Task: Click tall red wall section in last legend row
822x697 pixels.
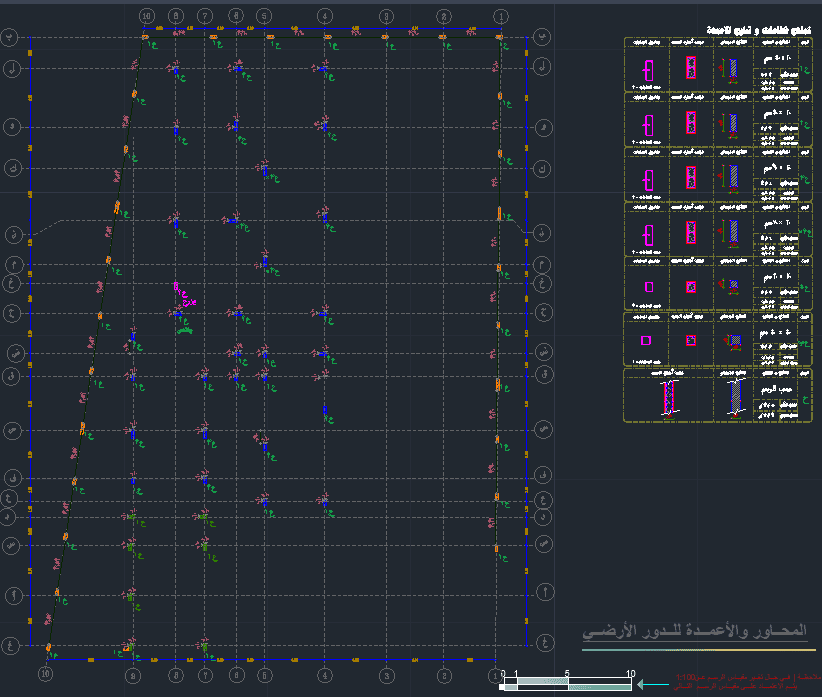Action: [x=668, y=398]
